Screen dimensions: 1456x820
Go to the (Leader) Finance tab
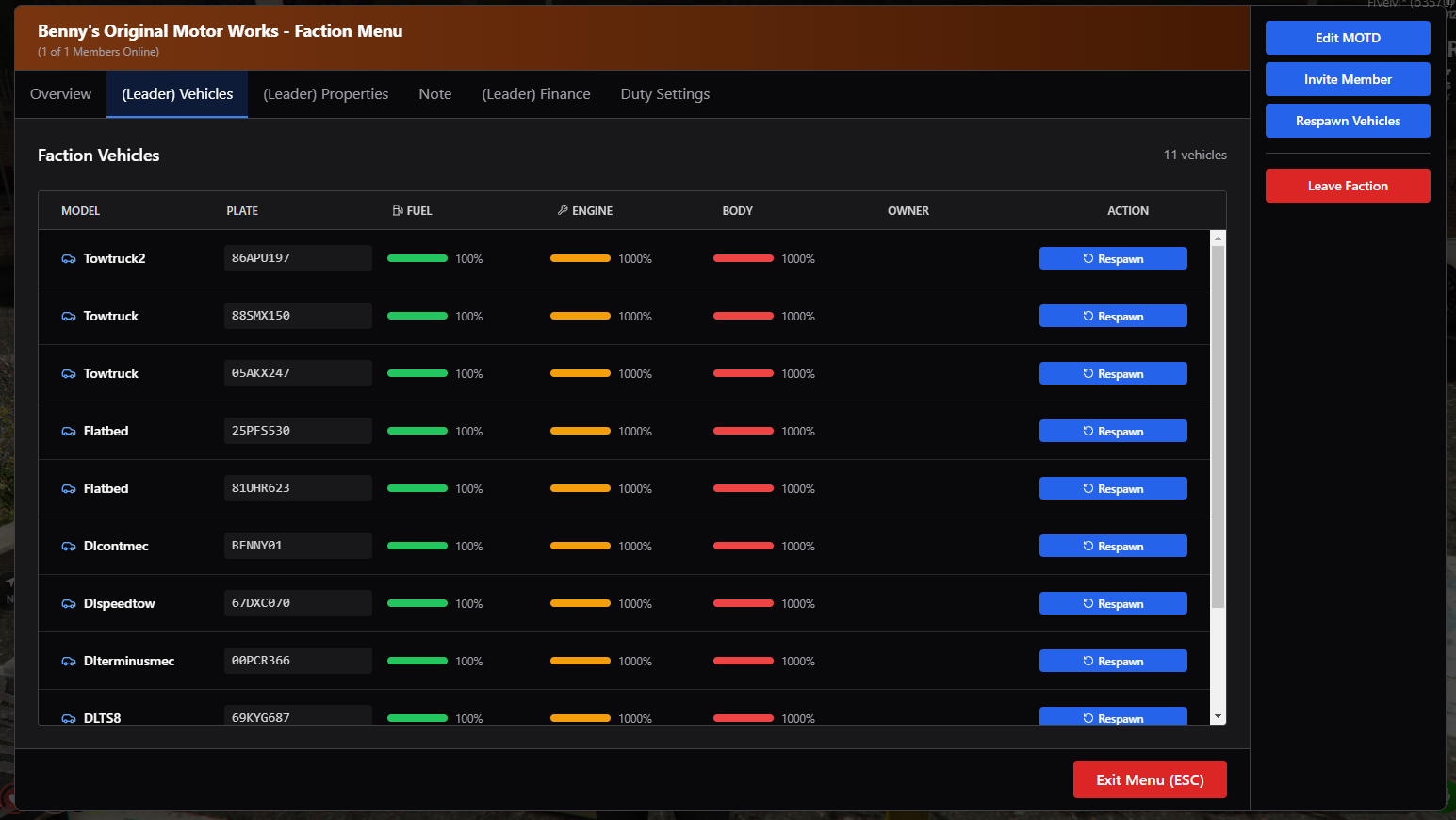coord(535,94)
